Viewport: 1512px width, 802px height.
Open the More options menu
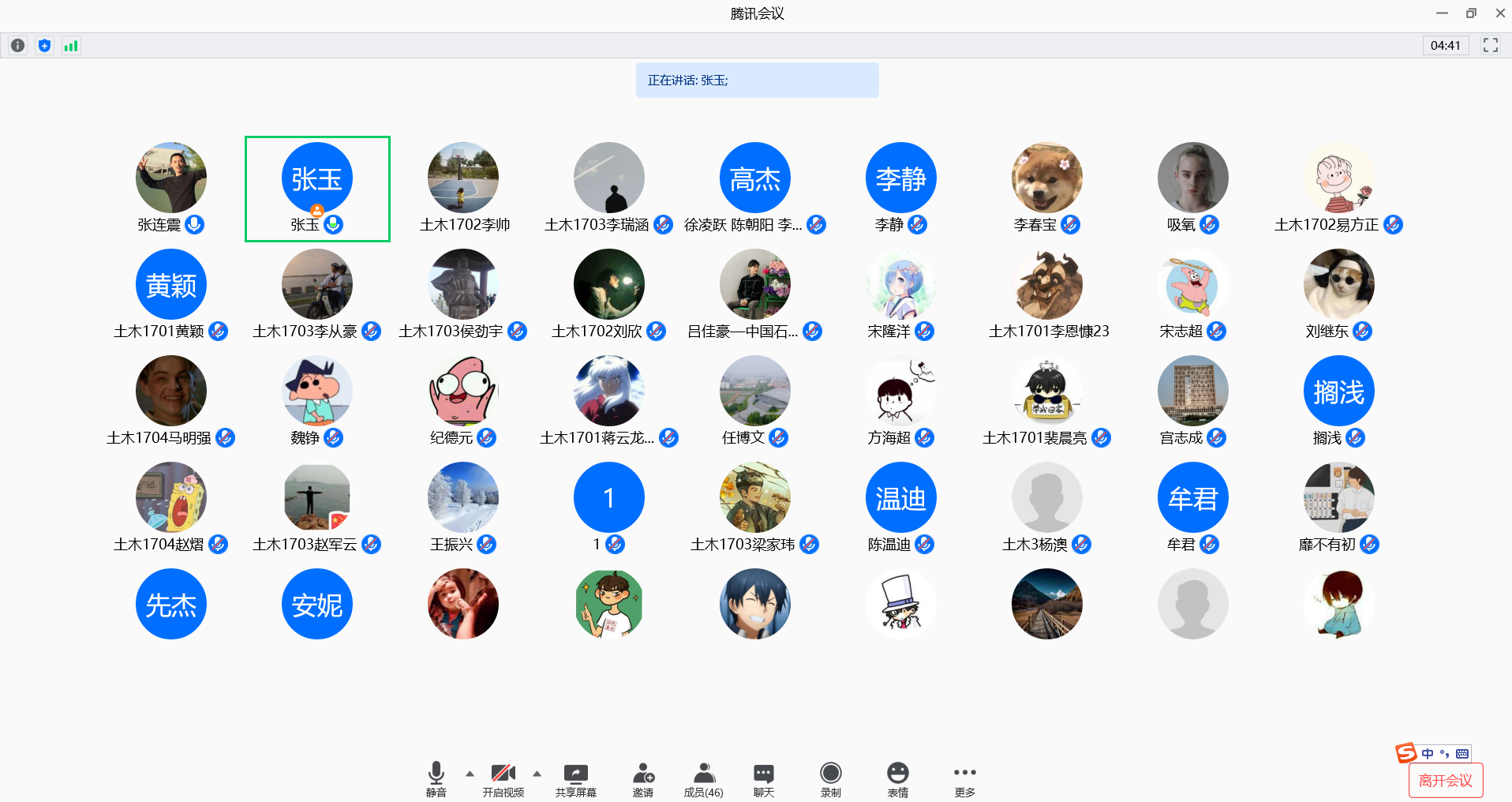click(x=964, y=778)
